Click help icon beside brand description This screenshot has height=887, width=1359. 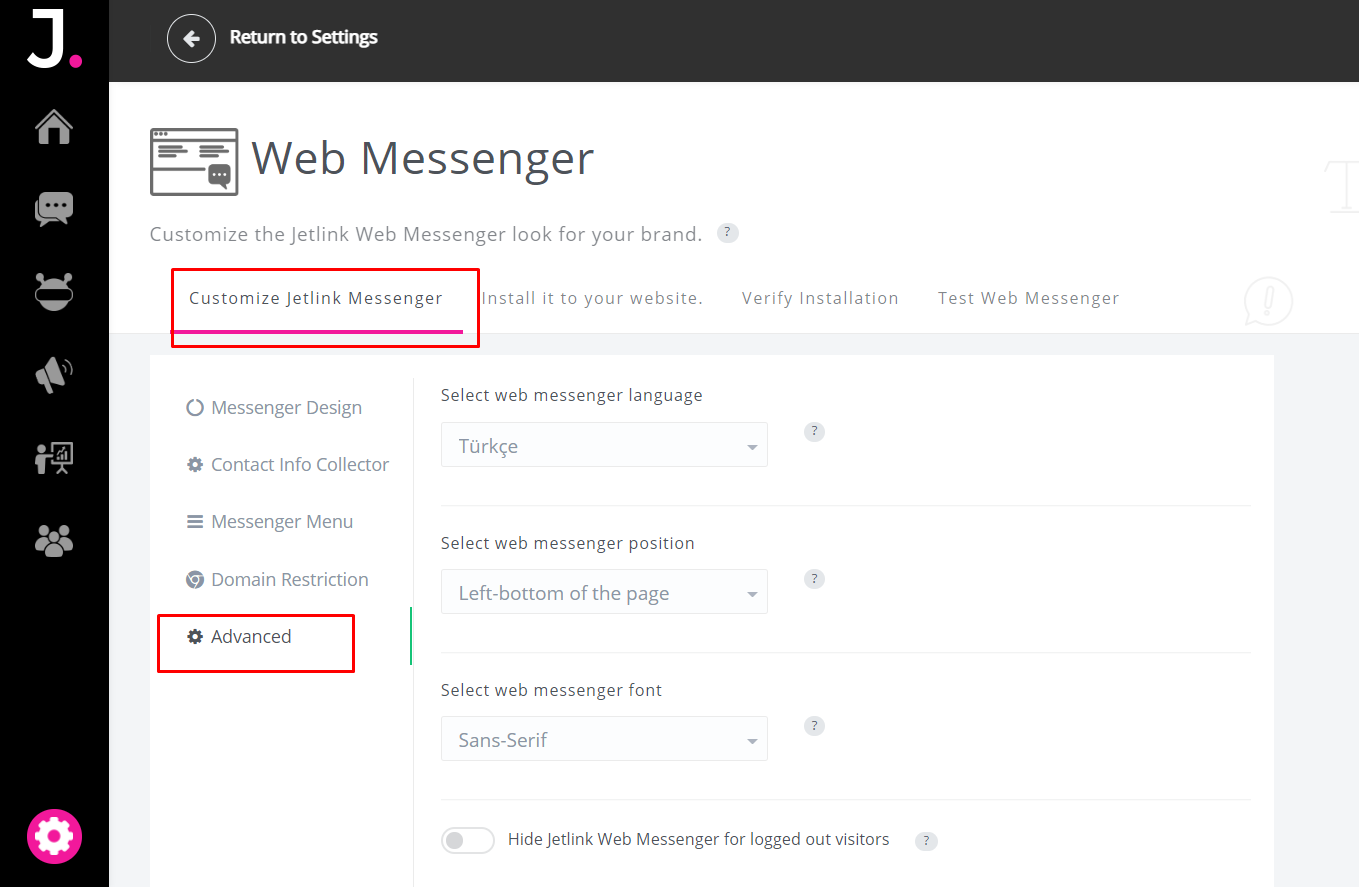pos(728,233)
